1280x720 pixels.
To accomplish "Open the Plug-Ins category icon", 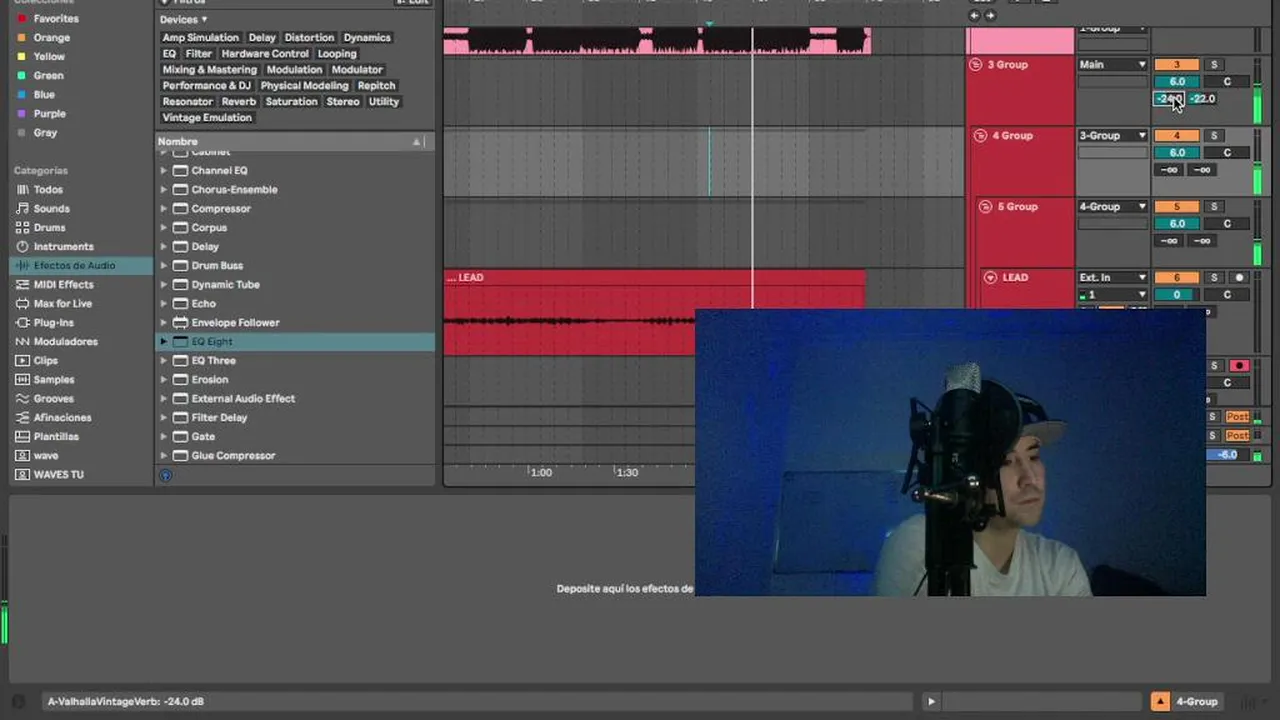I will [22, 323].
